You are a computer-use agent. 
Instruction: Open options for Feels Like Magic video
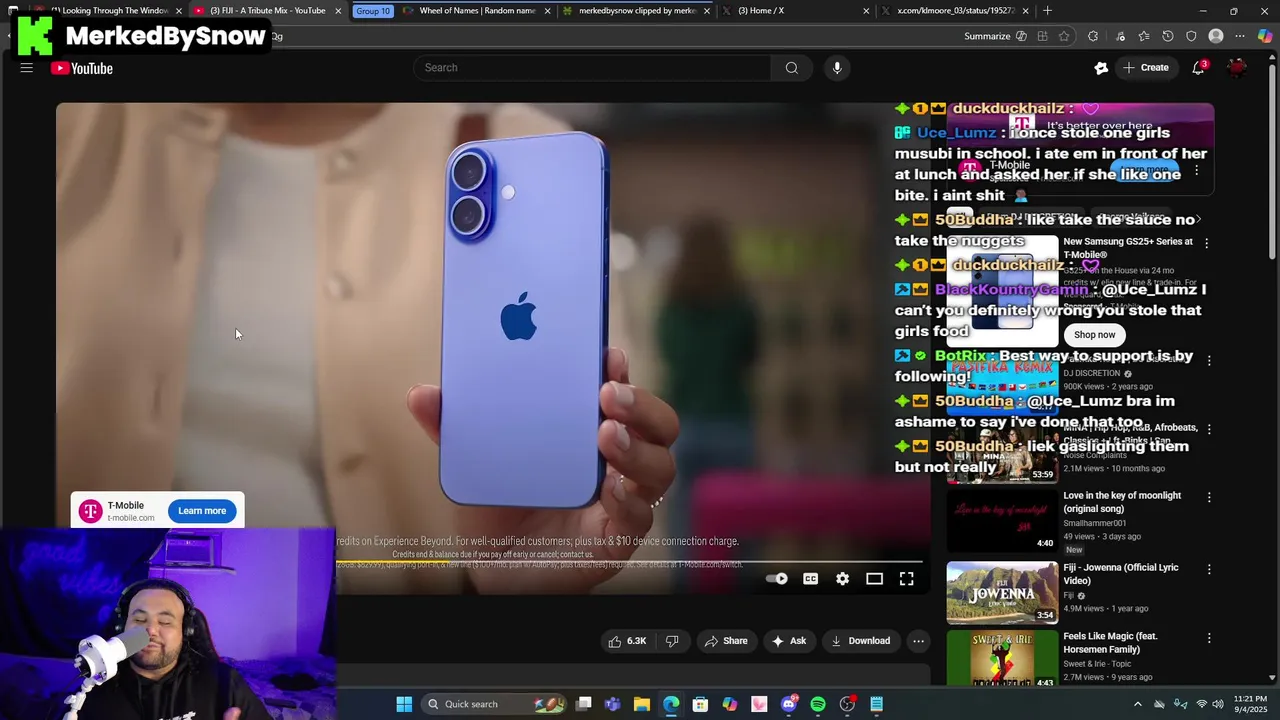coord(1208,638)
